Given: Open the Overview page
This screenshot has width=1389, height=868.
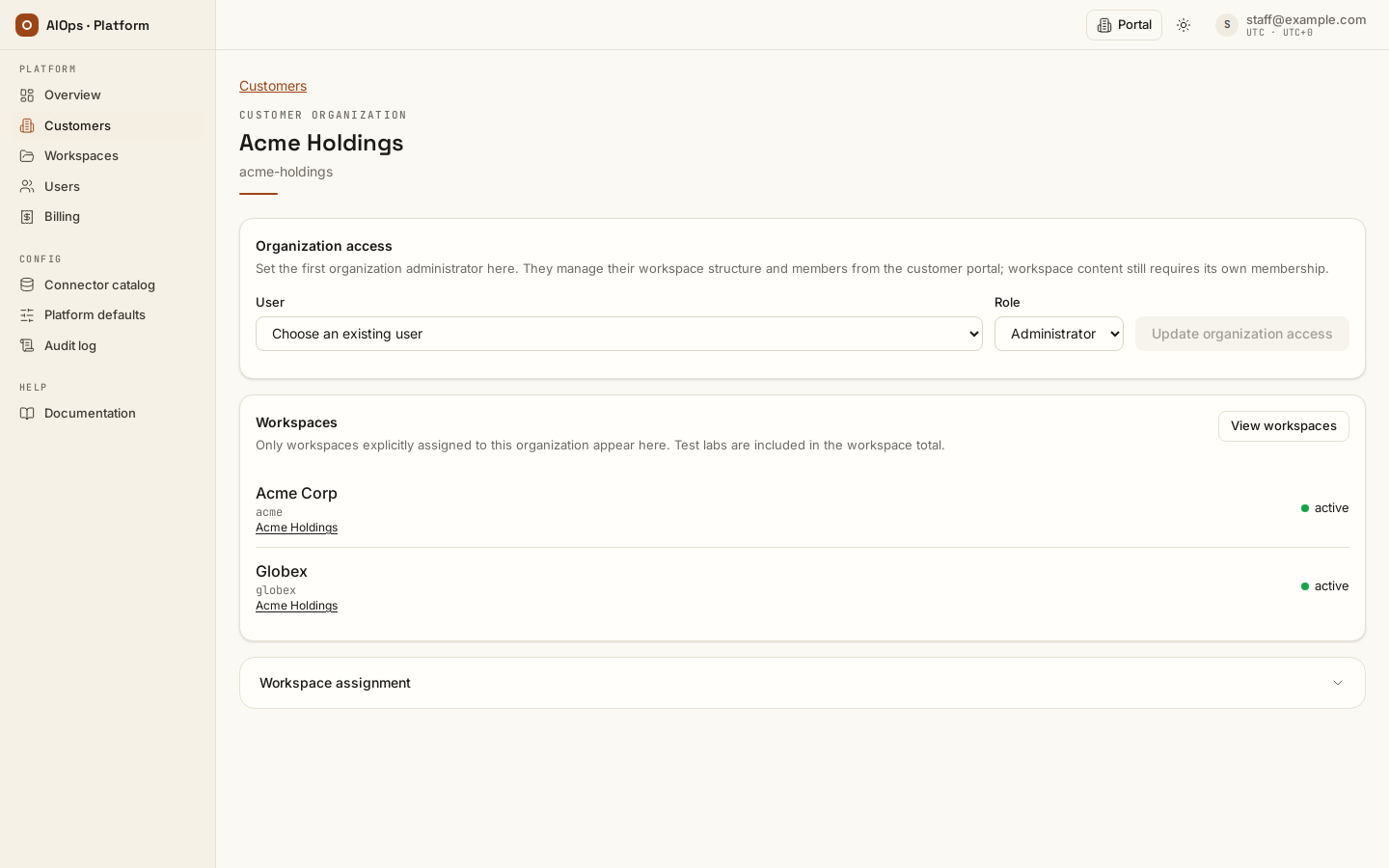Looking at the screenshot, I should [x=108, y=95].
